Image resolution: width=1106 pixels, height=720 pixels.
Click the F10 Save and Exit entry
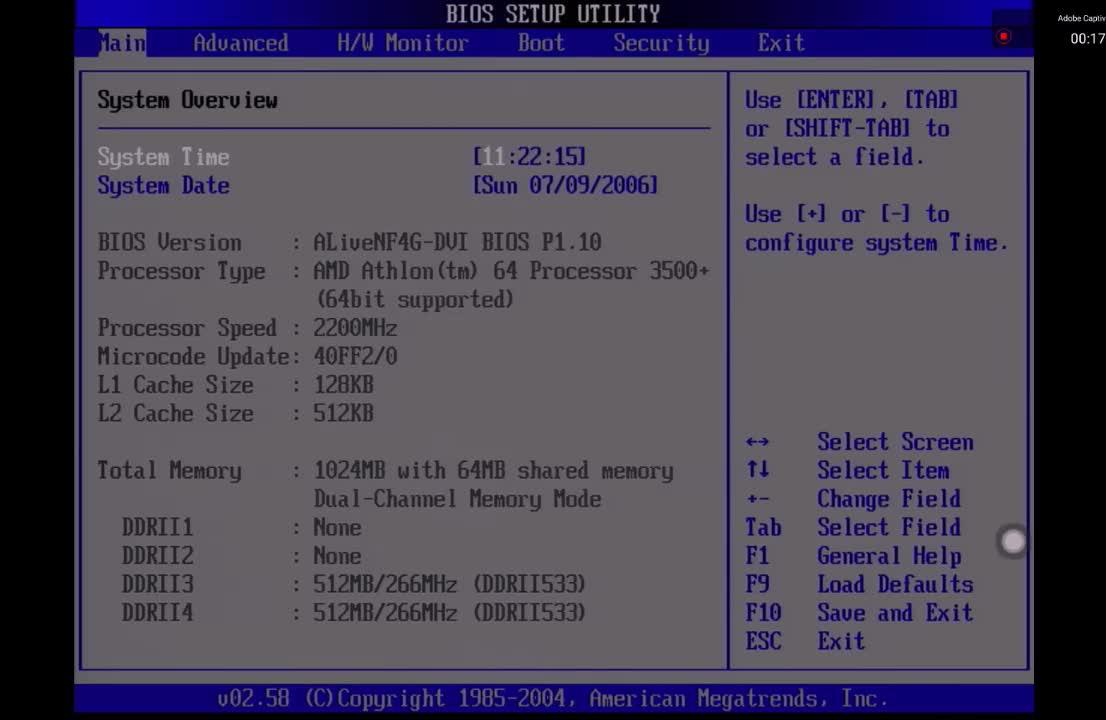(x=859, y=613)
